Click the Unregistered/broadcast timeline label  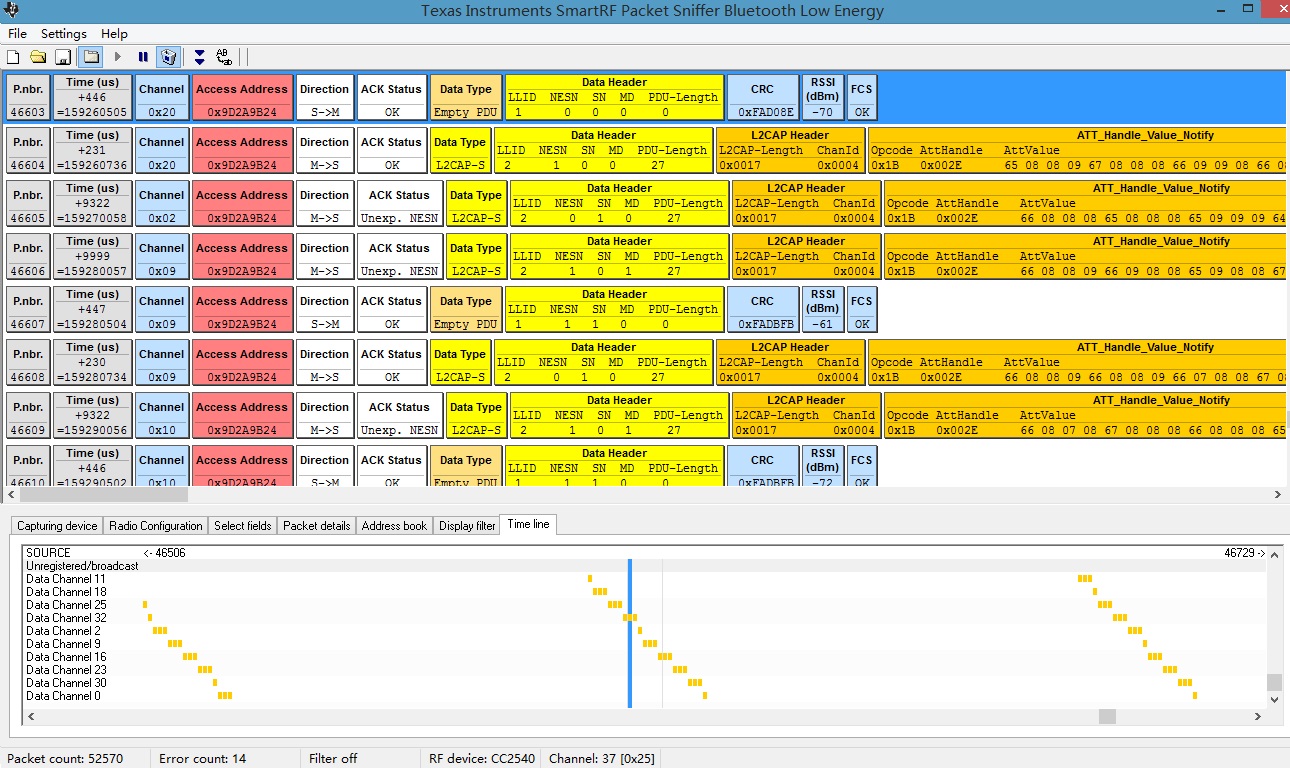pos(82,566)
